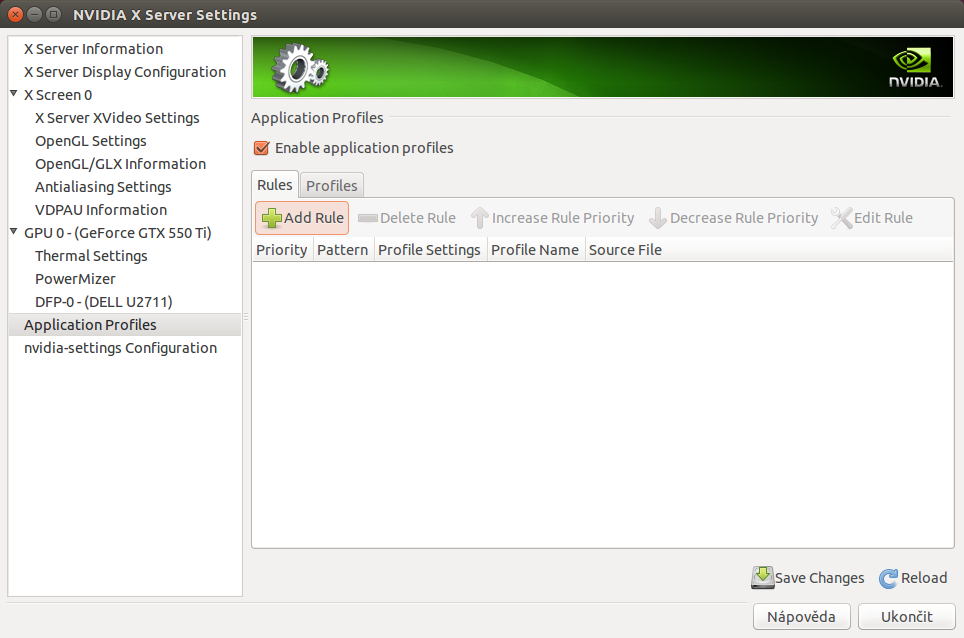Select the X Screen 0 entry
This screenshot has height=638, width=964.
pos(125,95)
